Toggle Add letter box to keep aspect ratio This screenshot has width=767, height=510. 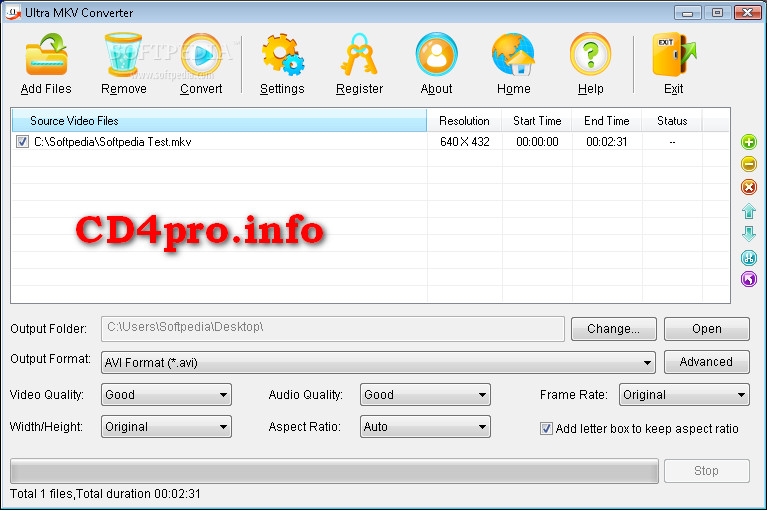tap(546, 428)
